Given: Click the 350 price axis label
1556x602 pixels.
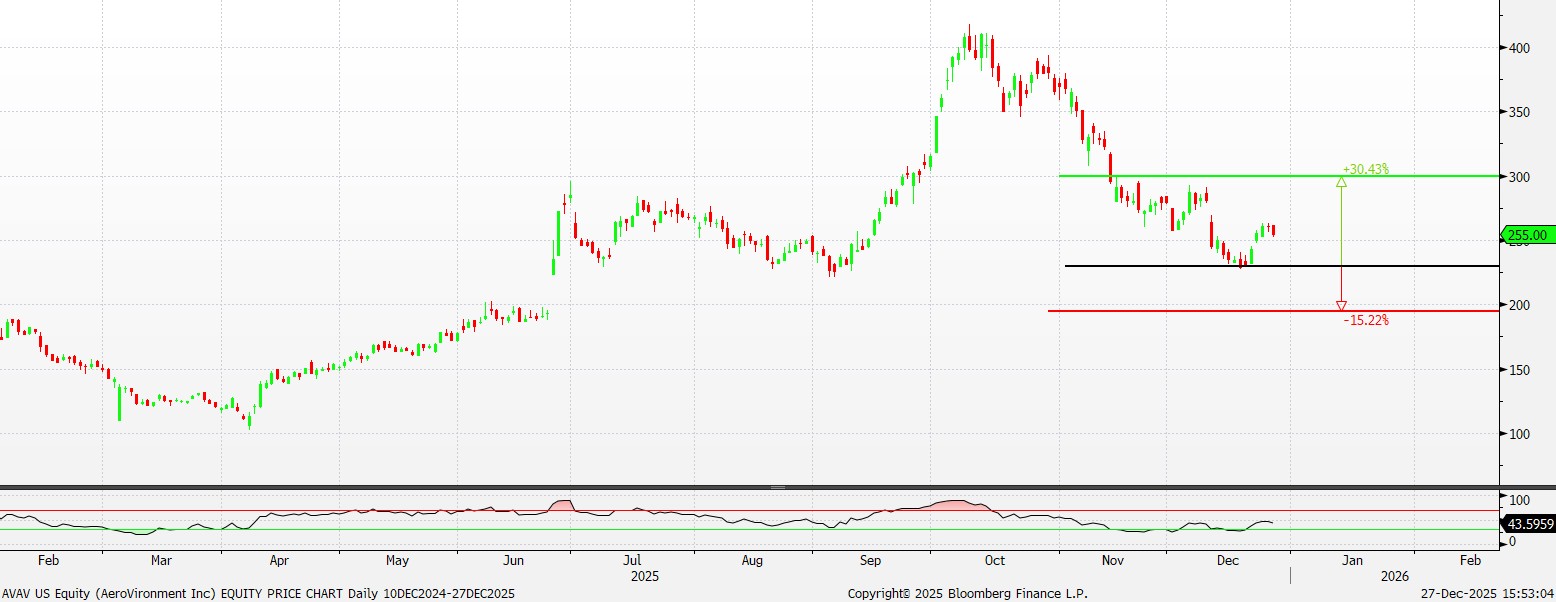Looking at the screenshot, I should [x=1520, y=112].
